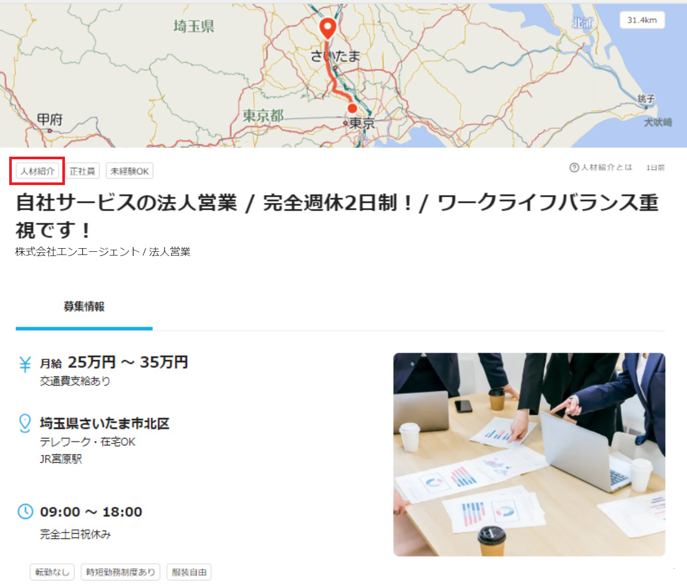
Task: Click the 正社員 tag
Action: [82, 171]
